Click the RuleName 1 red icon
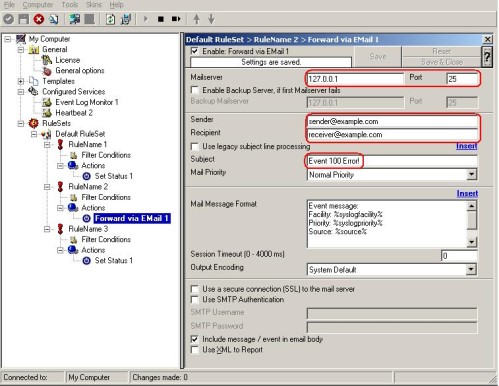Screen dimensions: 499x386 (x=60, y=144)
